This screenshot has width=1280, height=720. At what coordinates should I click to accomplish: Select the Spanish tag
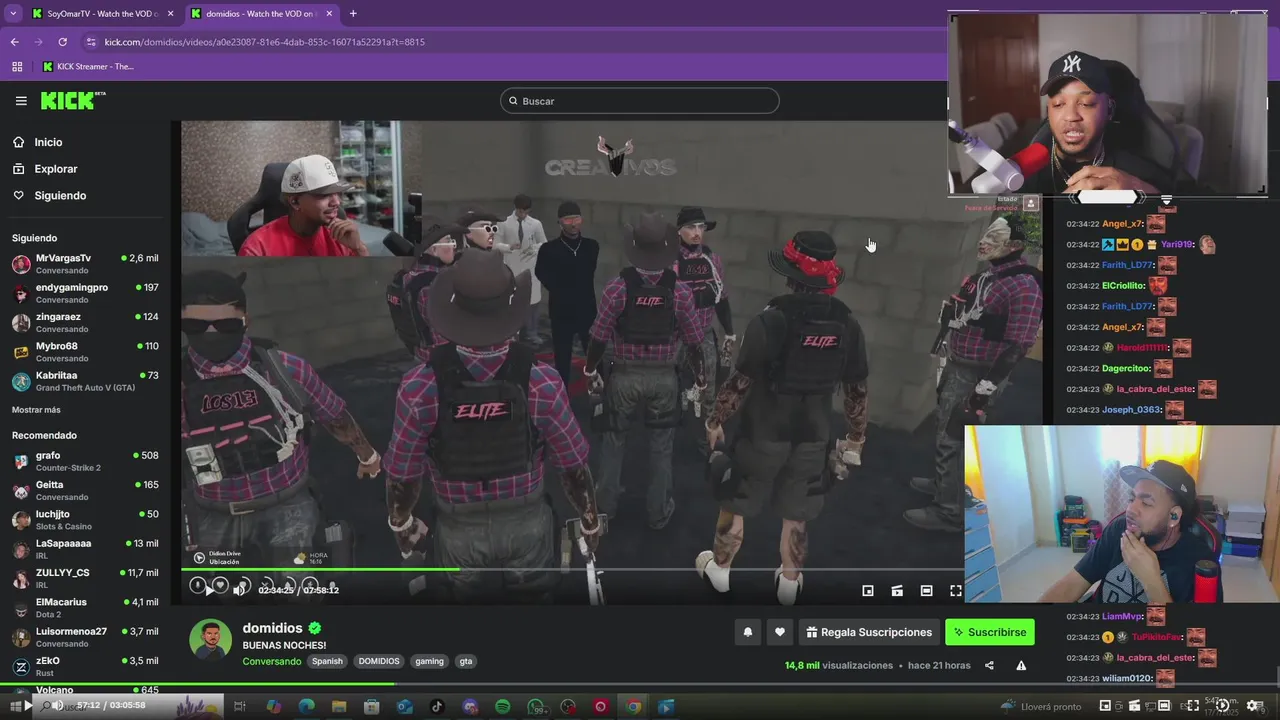(x=327, y=661)
